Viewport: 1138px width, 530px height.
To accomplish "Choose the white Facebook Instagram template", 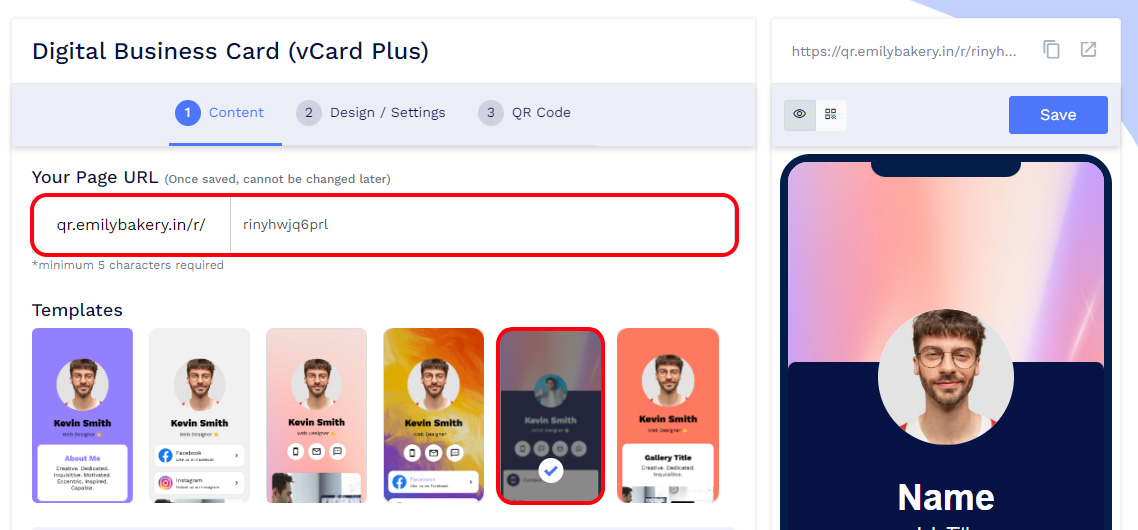I will [200, 415].
